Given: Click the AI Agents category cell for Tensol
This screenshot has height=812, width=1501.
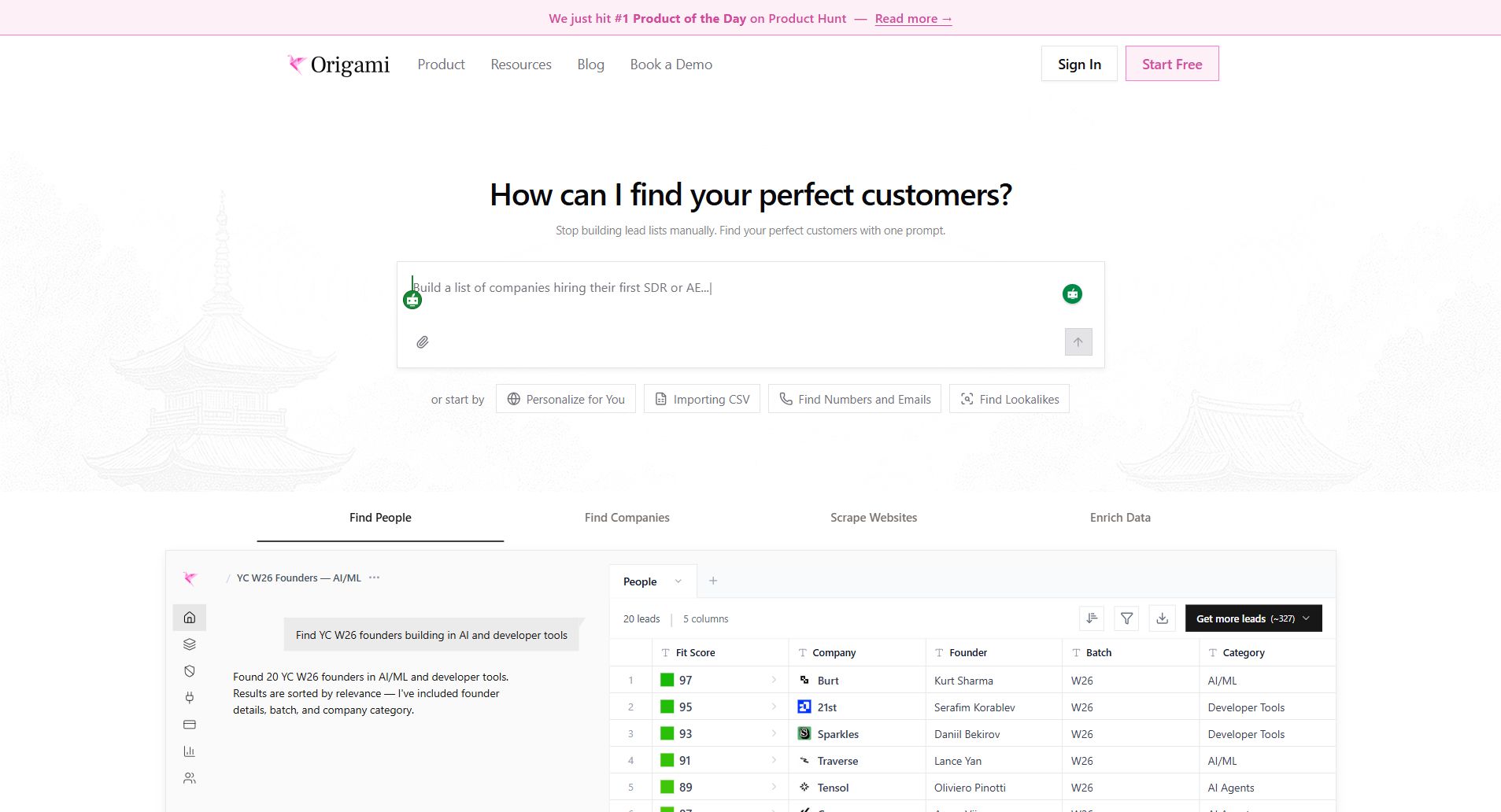Looking at the screenshot, I should (1267, 787).
